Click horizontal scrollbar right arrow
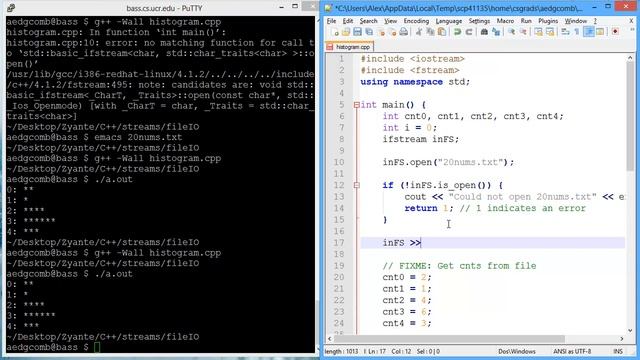Image resolution: width=640 pixels, height=360 pixels. coord(622,339)
